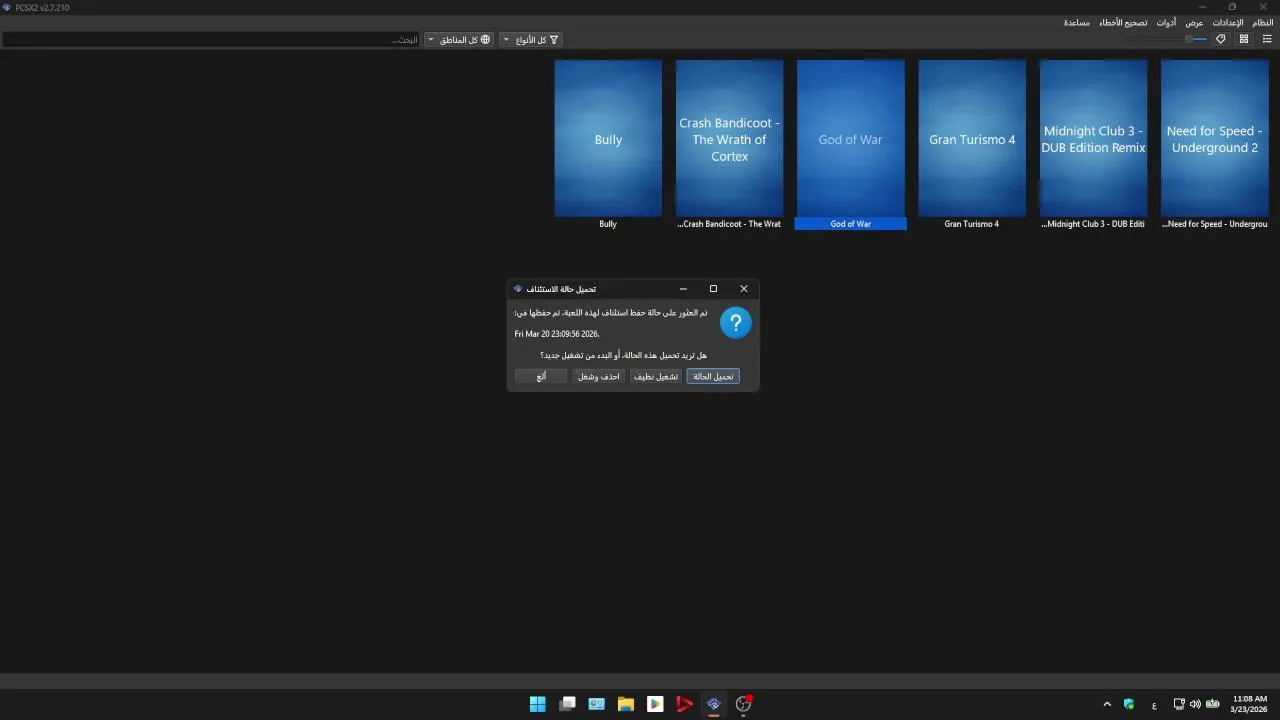
Task: Maximize the resume state dialog
Action: coord(713,289)
